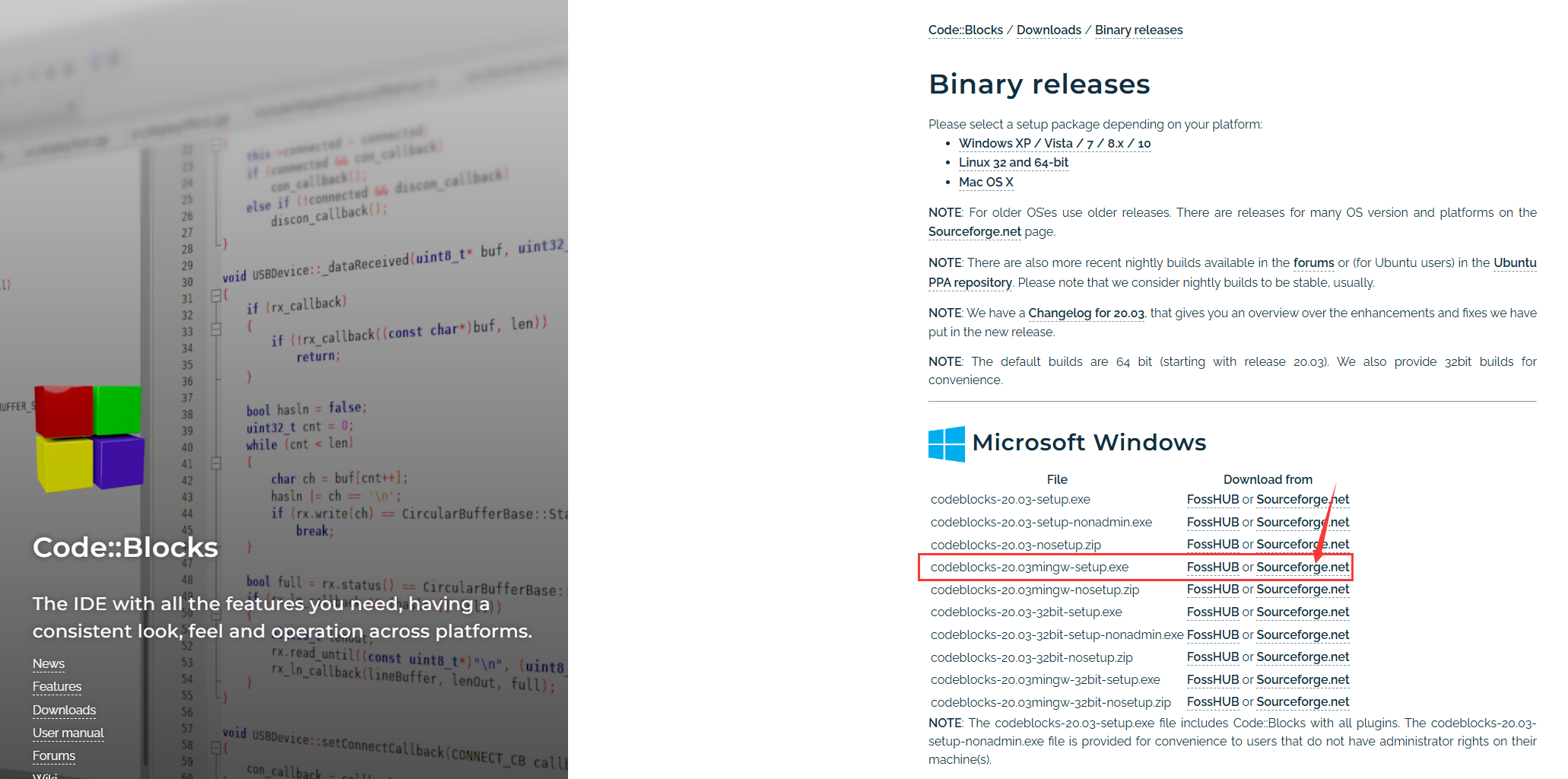This screenshot has width=1568, height=779.
Task: Download codeblocks-20.03mingw-32bit-setup.exe from FossHUB
Action: pos(1213,679)
